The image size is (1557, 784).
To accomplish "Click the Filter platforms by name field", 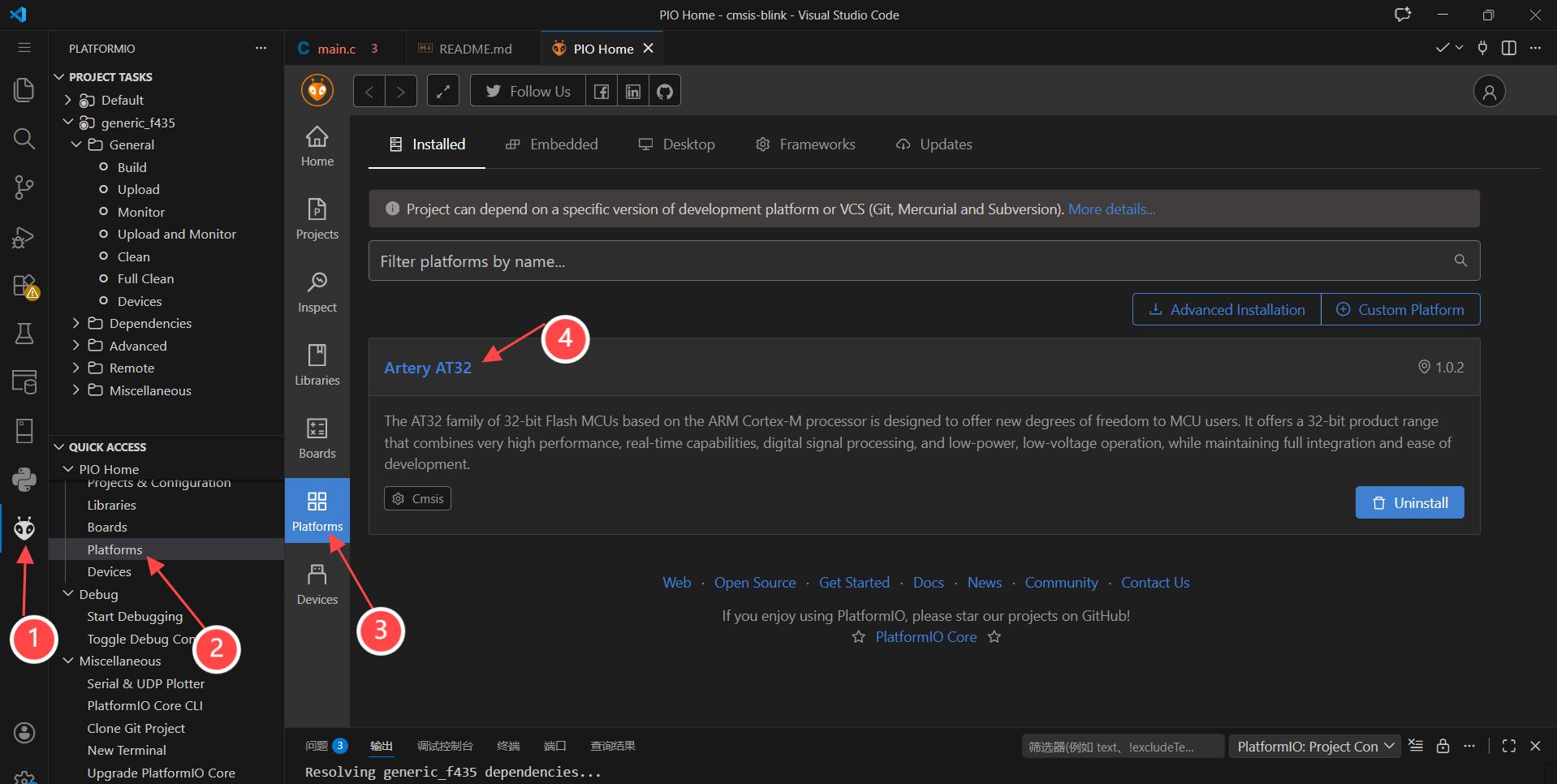I will tap(925, 261).
